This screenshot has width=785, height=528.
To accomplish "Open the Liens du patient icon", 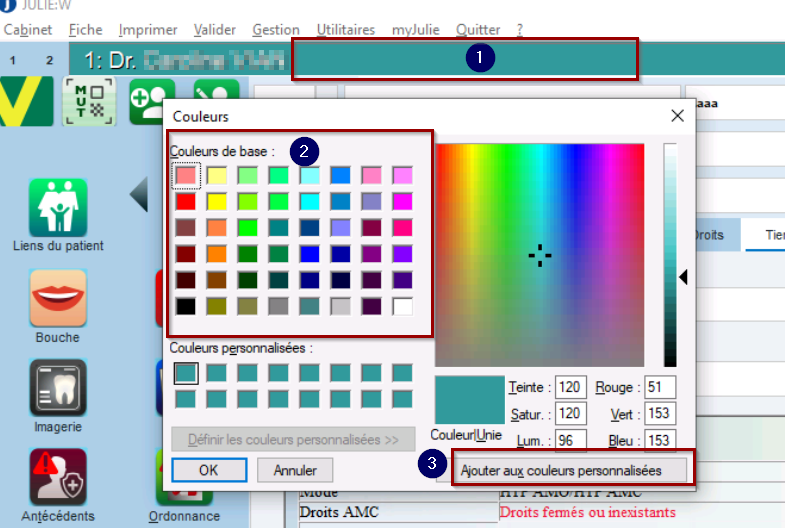I will pos(58,208).
